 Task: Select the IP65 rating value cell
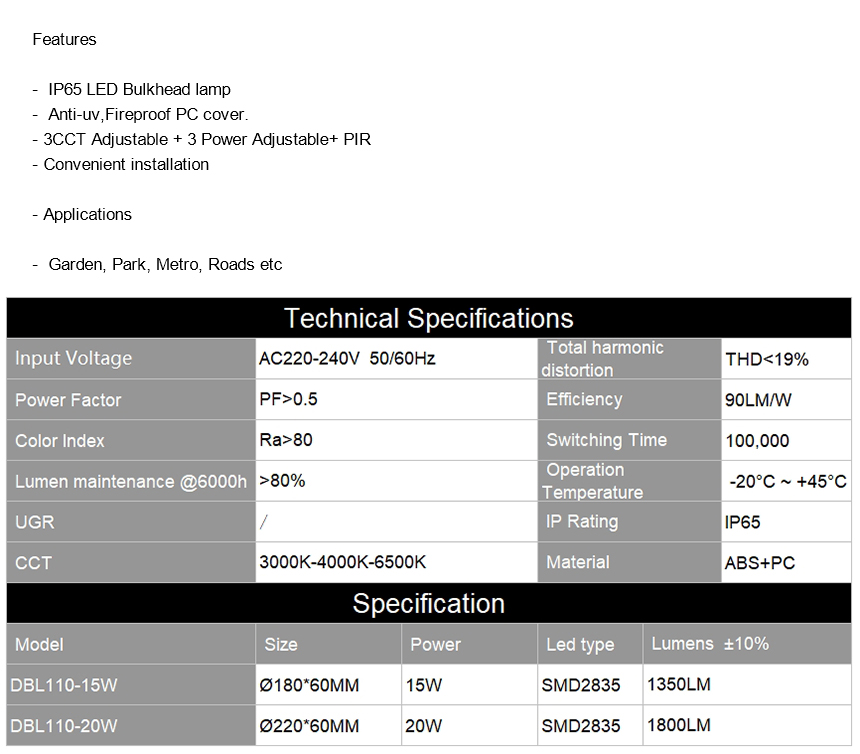[x=786, y=522]
